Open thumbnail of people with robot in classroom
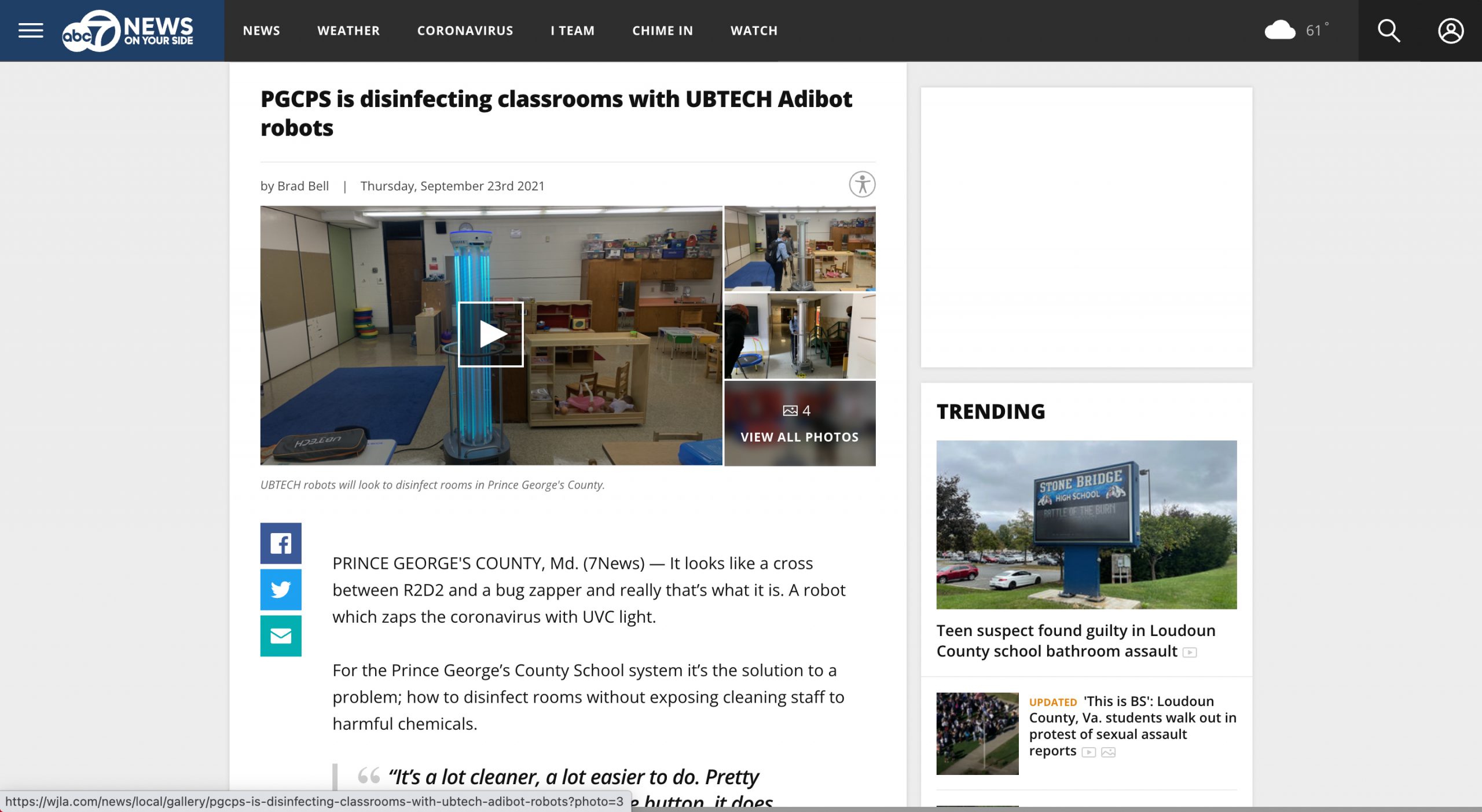 point(799,248)
